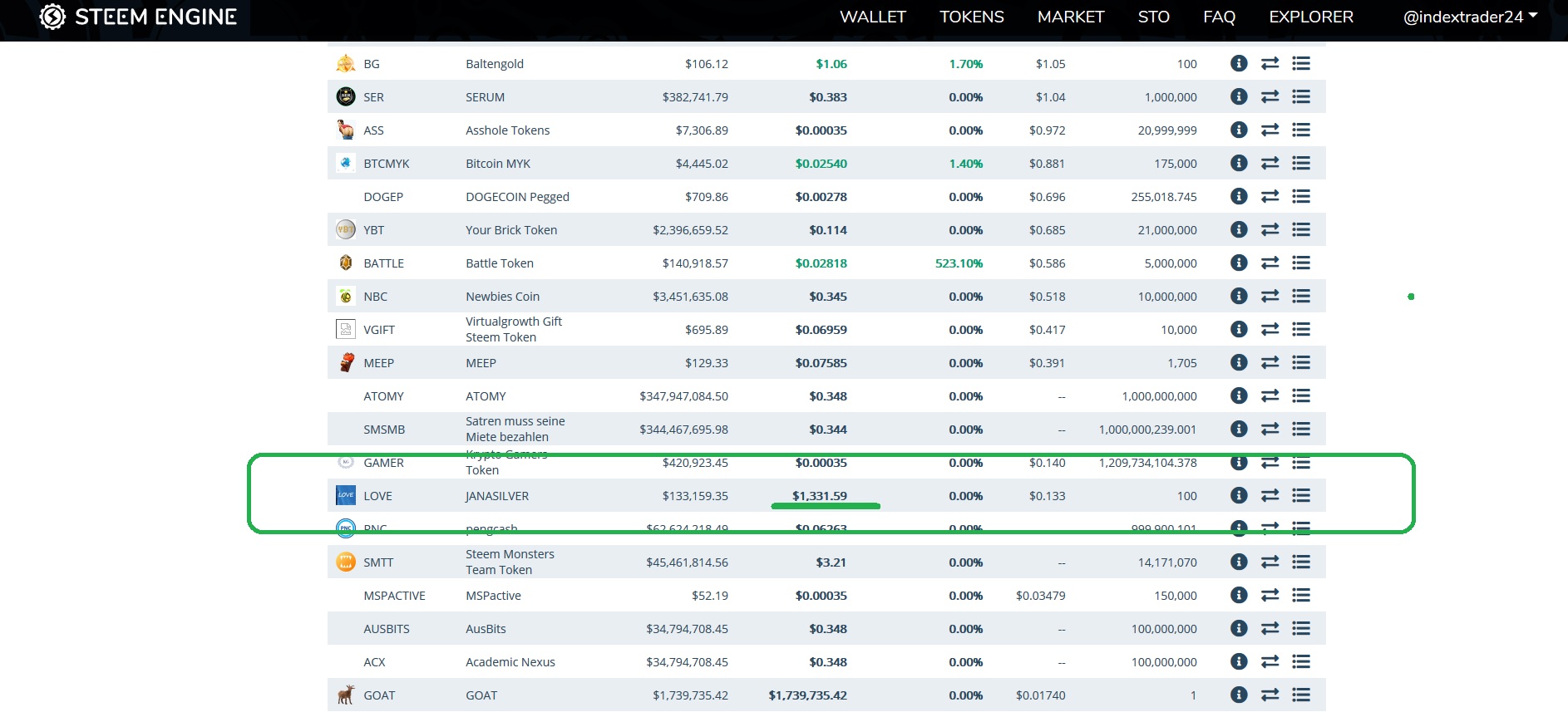Open list icon in LOVE row
The height and width of the screenshot is (717, 1568).
(x=1301, y=495)
